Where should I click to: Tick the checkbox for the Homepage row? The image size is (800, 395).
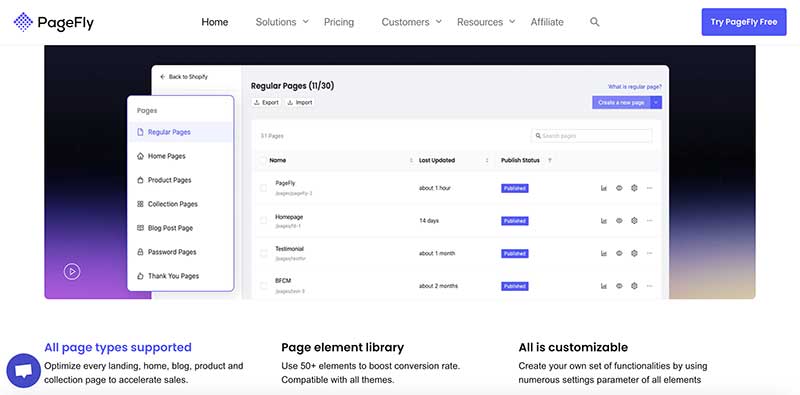coord(263,221)
